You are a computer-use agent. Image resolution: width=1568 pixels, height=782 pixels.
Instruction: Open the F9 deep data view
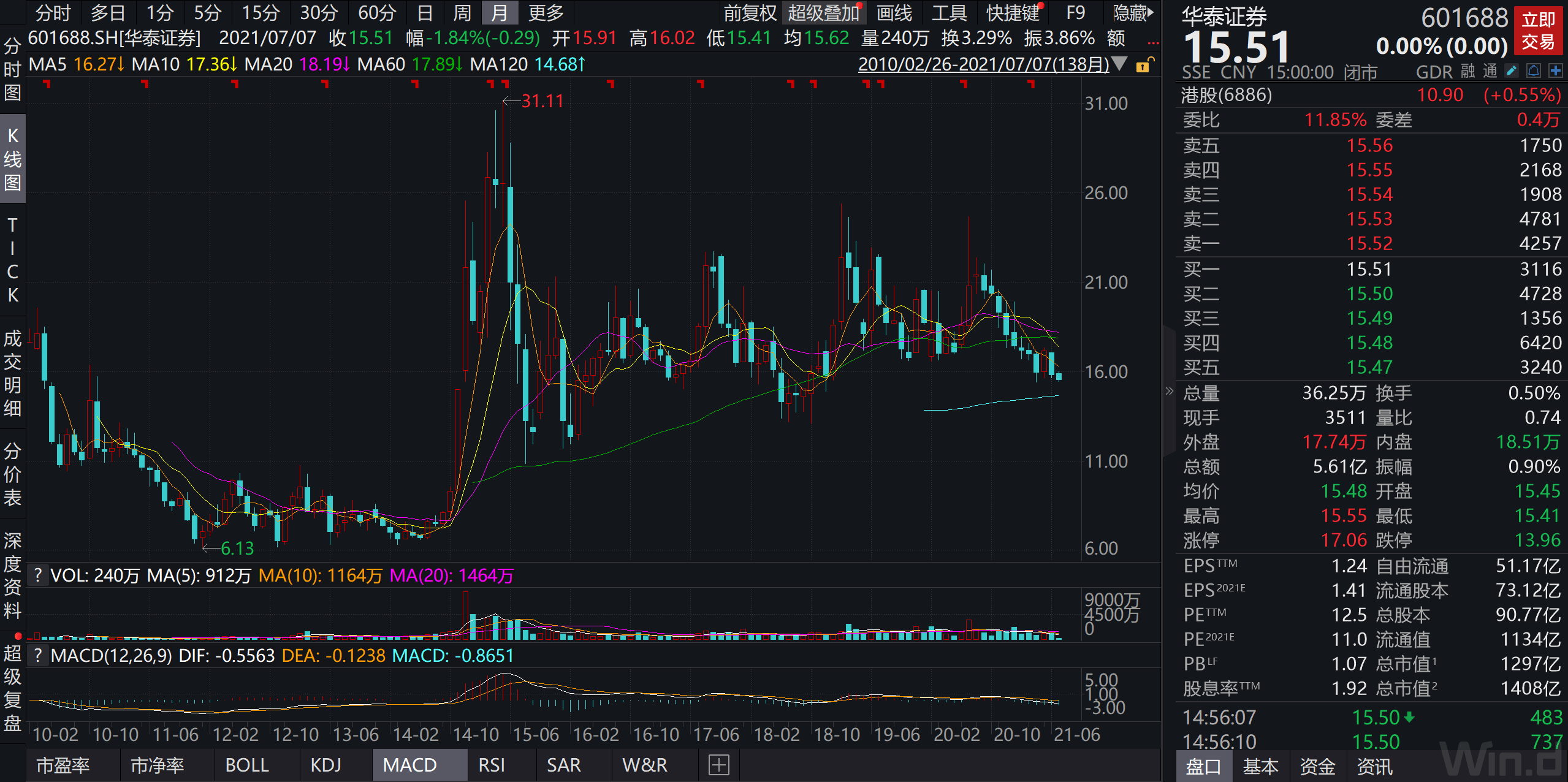1075,13
